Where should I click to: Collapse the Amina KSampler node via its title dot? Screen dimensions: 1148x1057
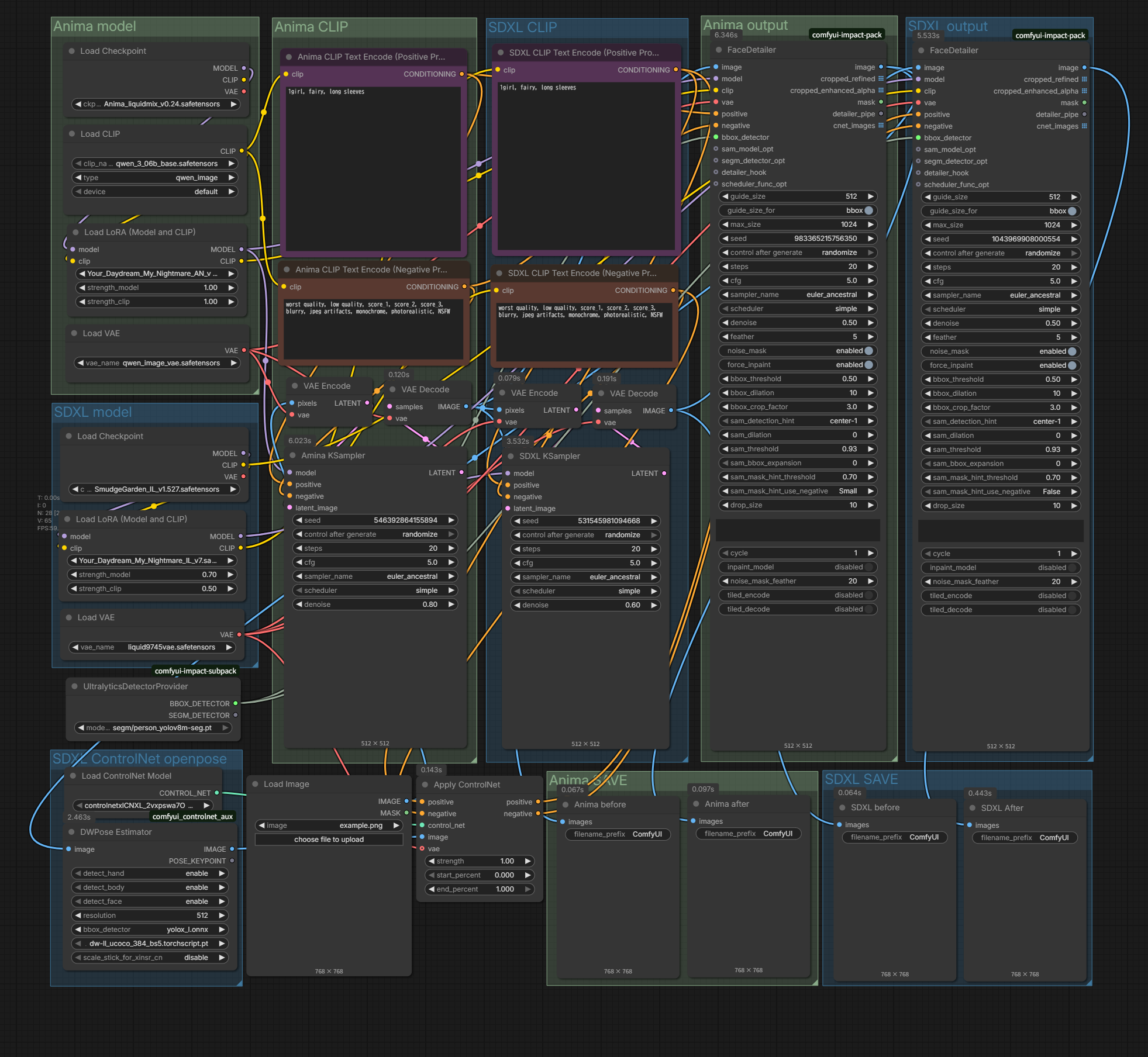click(293, 455)
